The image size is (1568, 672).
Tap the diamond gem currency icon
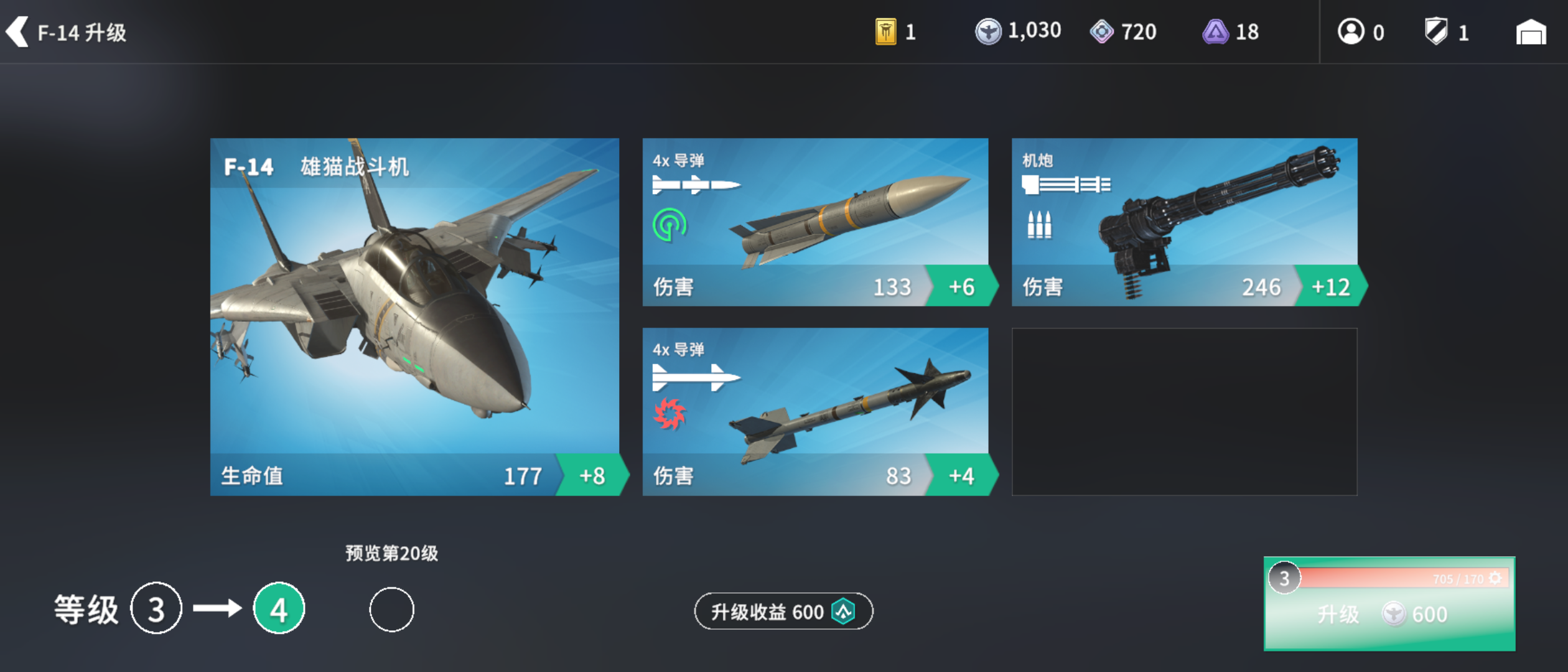1101,32
